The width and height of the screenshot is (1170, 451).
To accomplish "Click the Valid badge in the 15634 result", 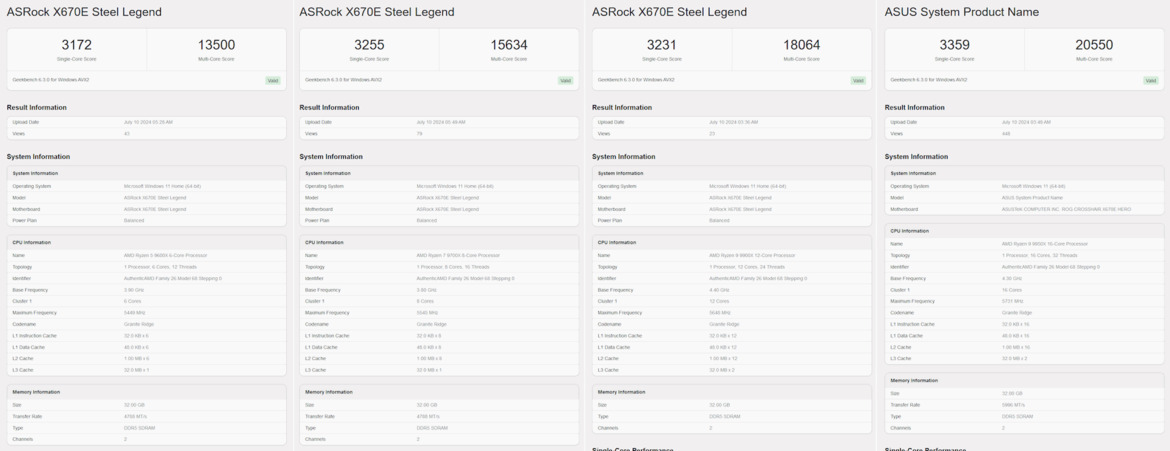I will pyautogui.click(x=566, y=80).
